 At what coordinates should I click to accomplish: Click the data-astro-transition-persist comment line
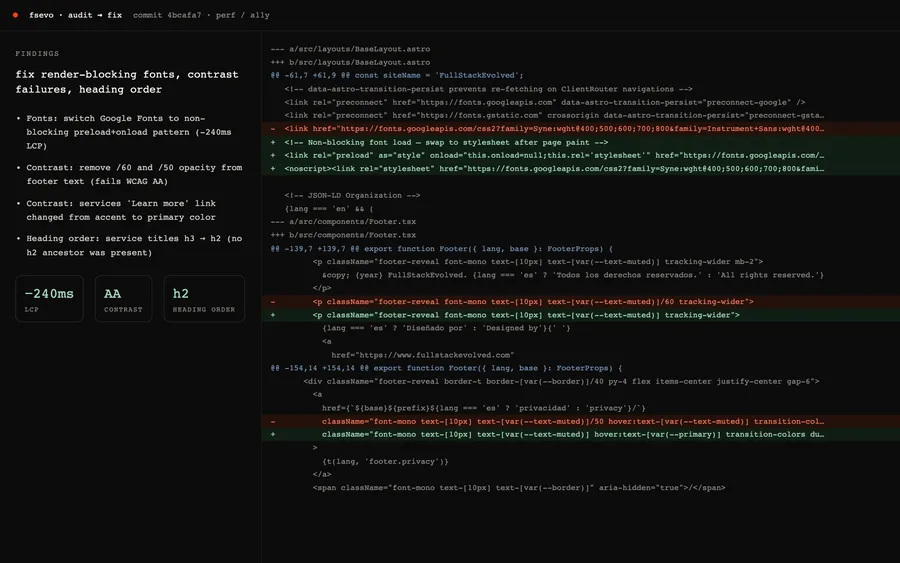pos(488,89)
